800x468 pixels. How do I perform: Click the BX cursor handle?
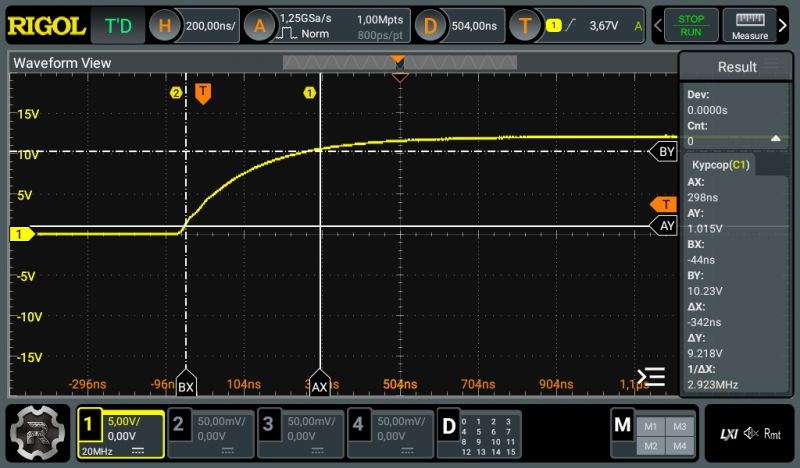[186, 385]
